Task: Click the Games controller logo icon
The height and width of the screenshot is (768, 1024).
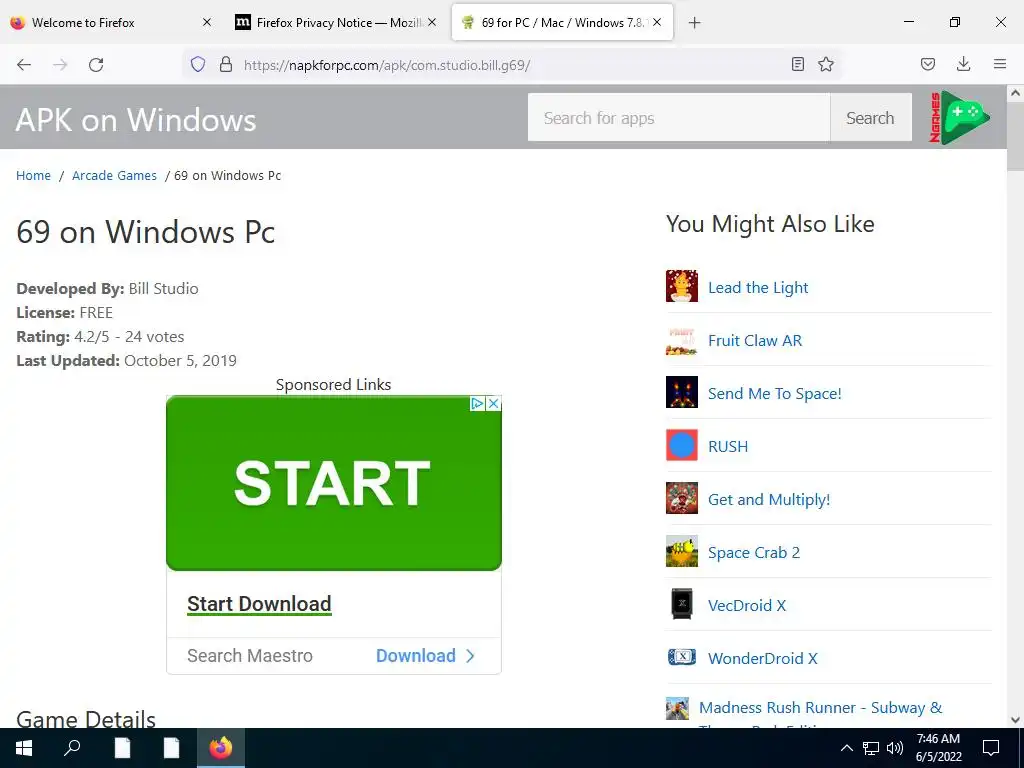Action: (x=959, y=118)
